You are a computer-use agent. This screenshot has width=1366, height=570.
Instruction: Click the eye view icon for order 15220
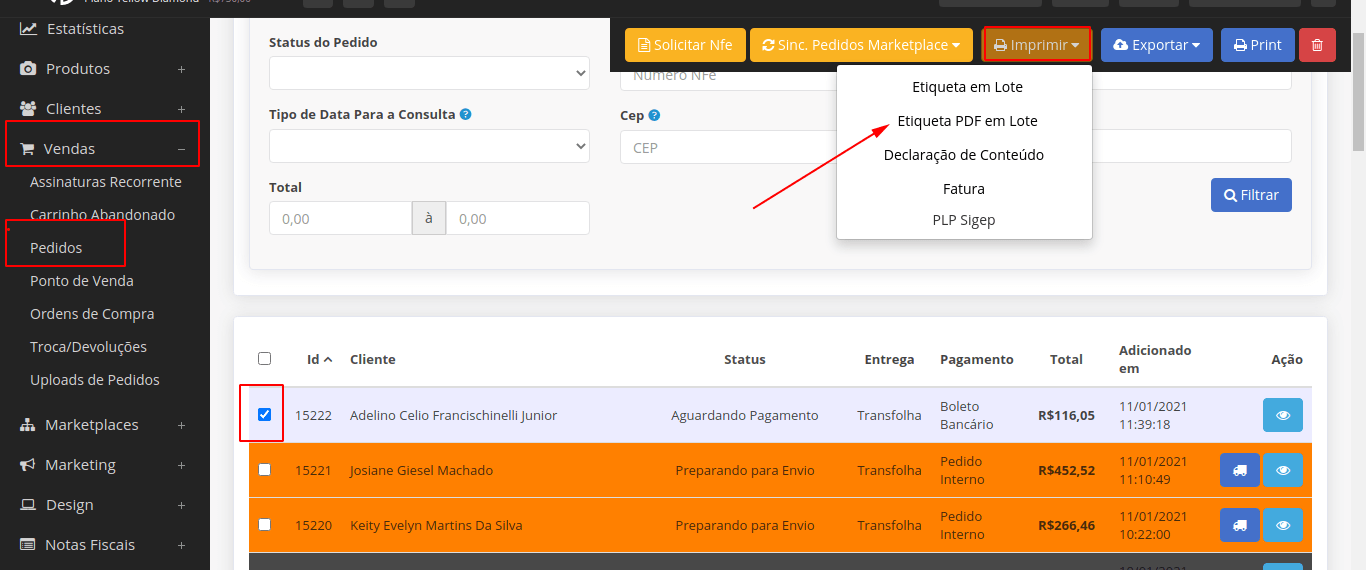tap(1282, 525)
